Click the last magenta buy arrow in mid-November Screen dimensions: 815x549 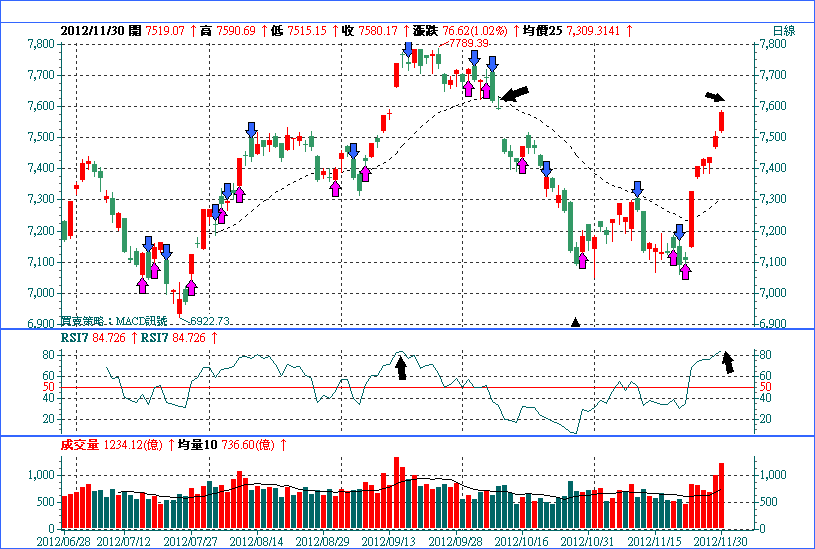coord(685,271)
